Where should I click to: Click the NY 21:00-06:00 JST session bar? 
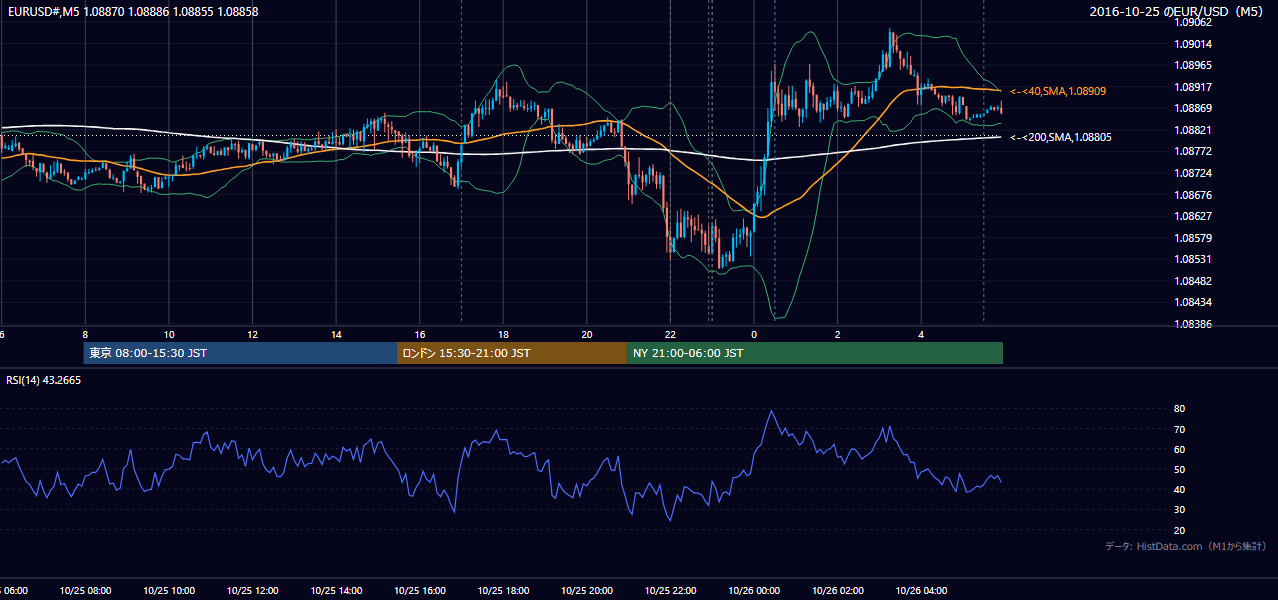coord(815,353)
